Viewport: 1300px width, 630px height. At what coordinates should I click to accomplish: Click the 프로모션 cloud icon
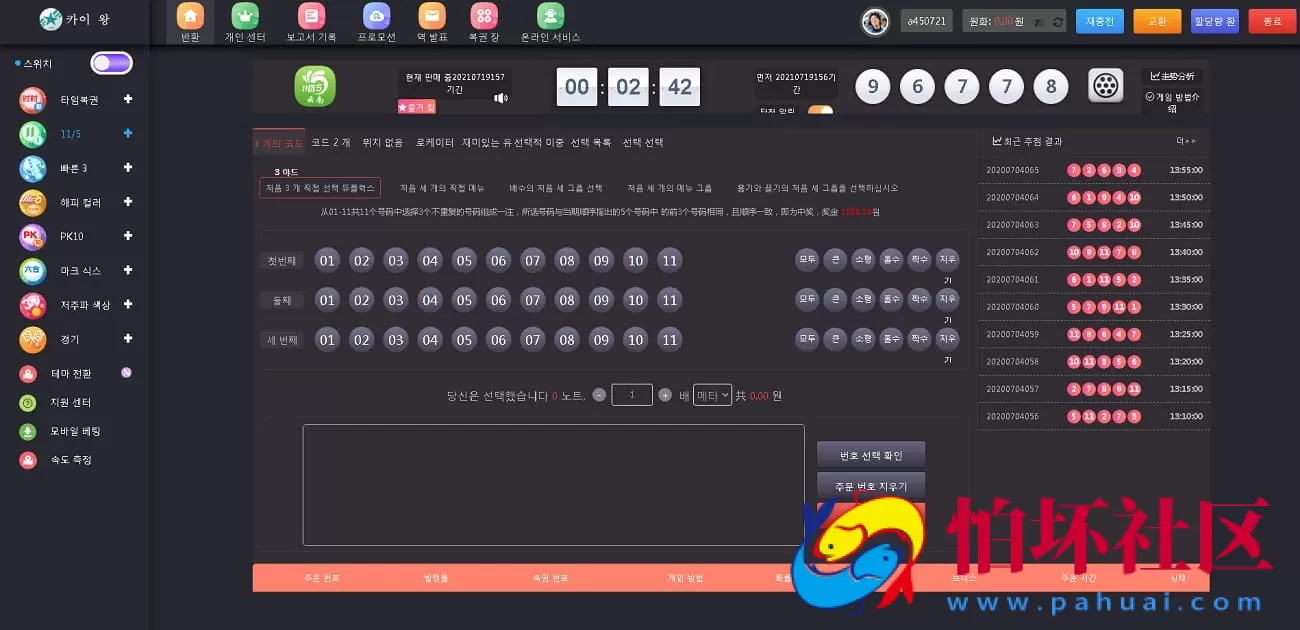pos(376,17)
